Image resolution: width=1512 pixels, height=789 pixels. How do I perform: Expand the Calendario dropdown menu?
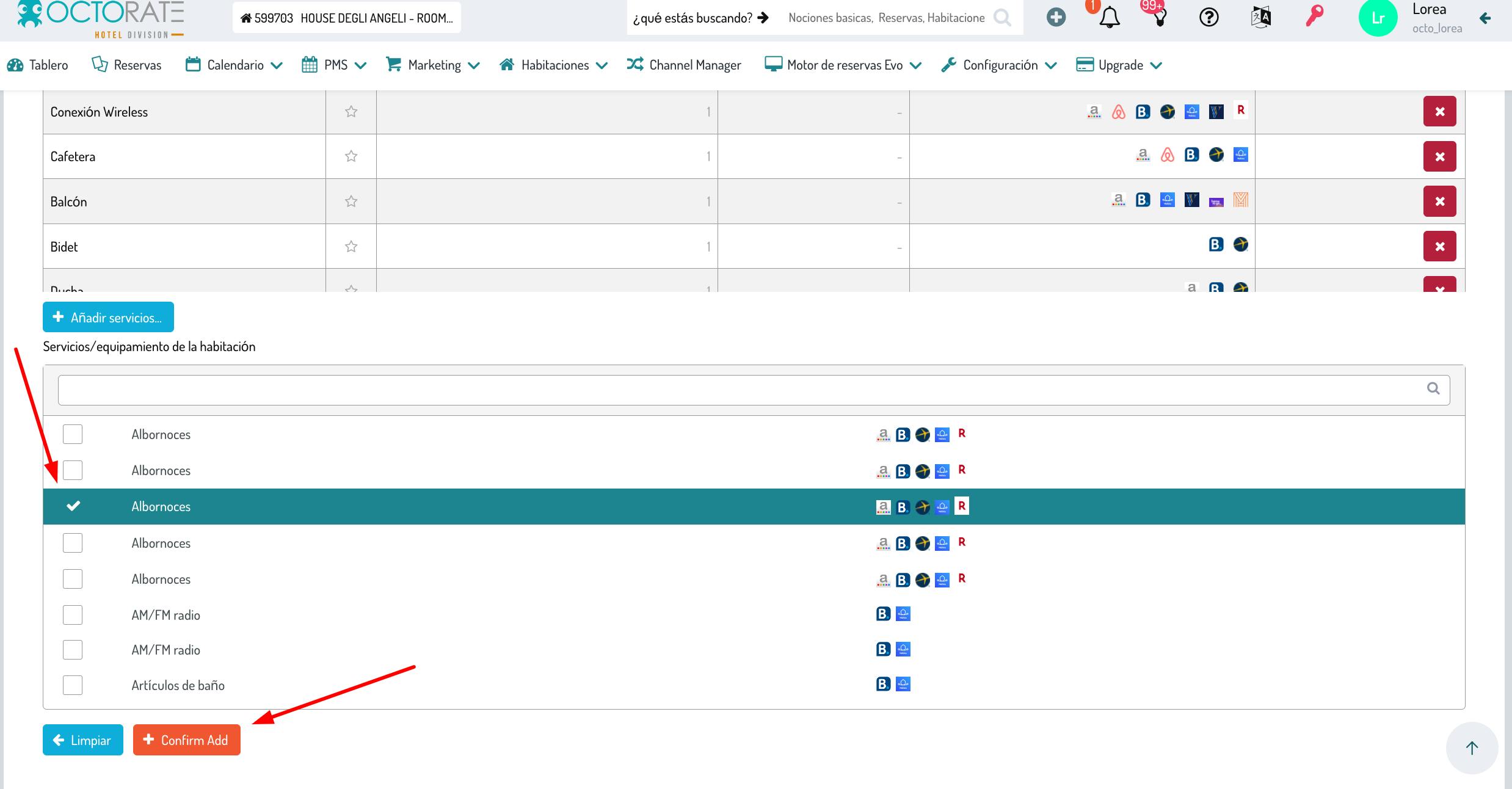(x=234, y=65)
